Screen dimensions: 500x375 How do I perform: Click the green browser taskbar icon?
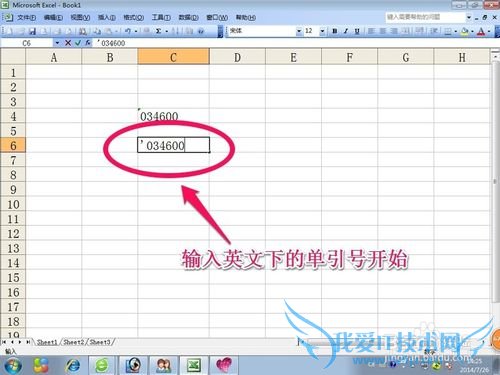click(x=102, y=365)
